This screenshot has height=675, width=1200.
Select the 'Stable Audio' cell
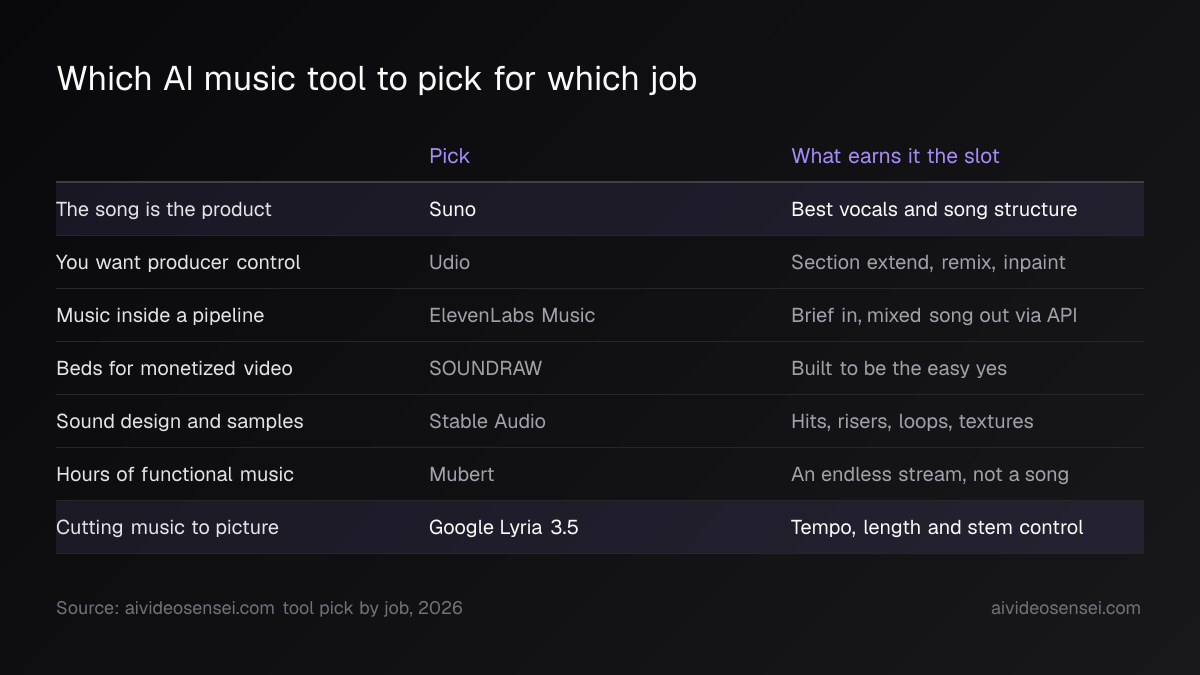[487, 421]
